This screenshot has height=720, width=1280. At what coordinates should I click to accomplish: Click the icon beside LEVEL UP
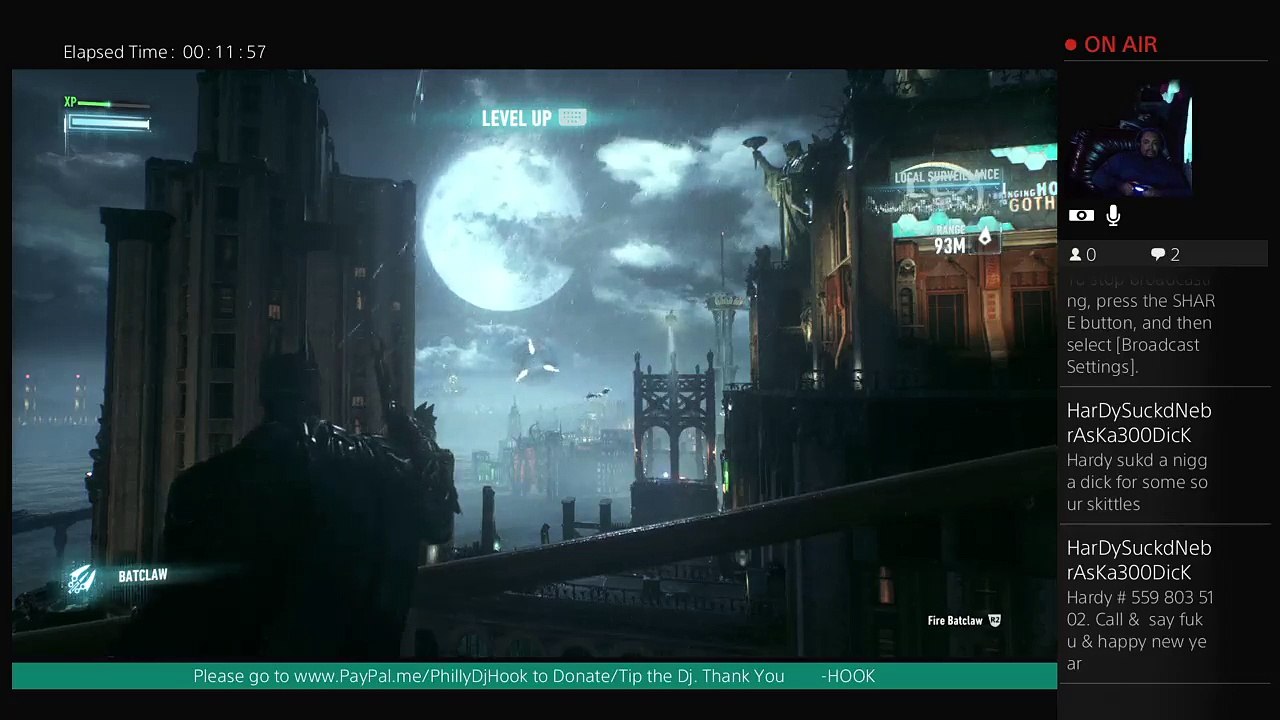tap(572, 118)
